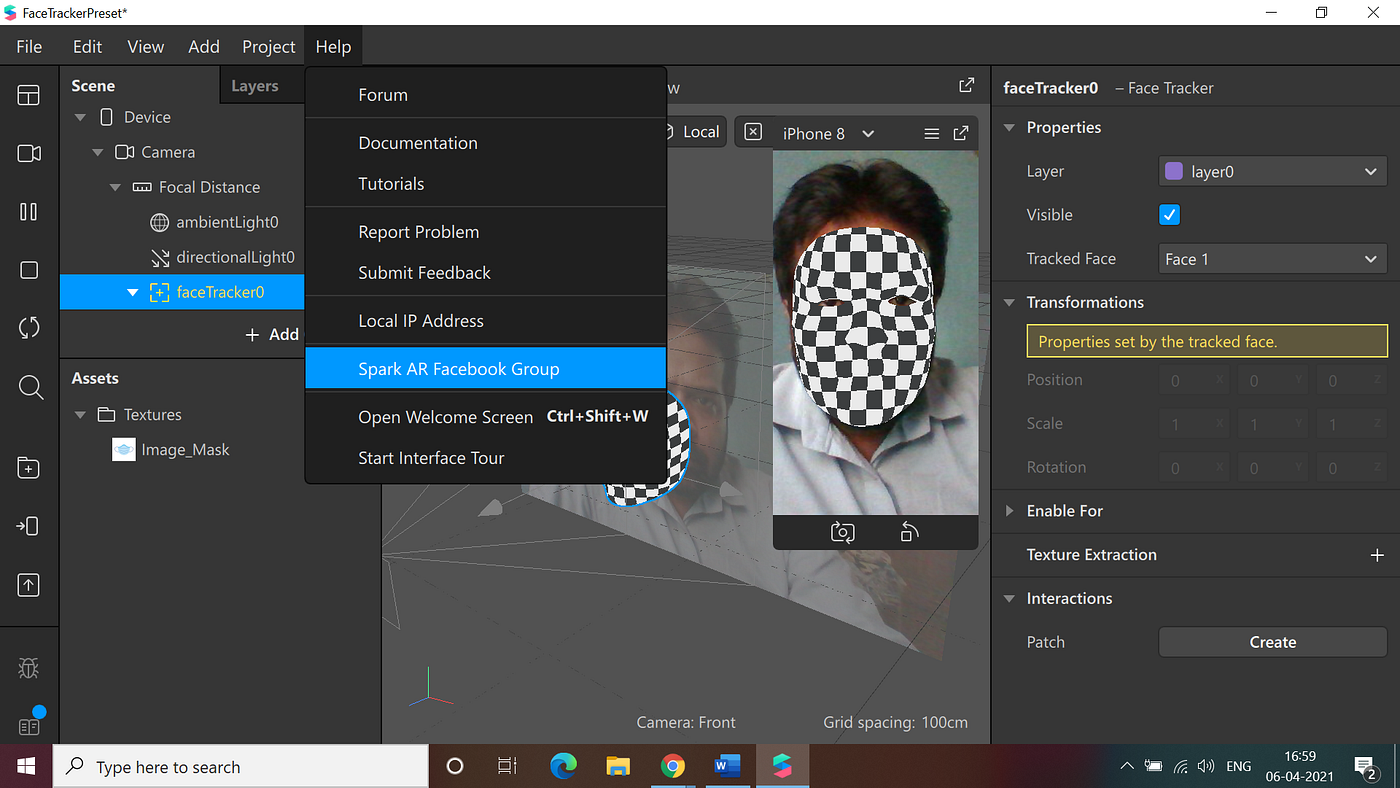Choose Documentation from the Help menu
This screenshot has width=1400, height=788.
click(x=418, y=143)
